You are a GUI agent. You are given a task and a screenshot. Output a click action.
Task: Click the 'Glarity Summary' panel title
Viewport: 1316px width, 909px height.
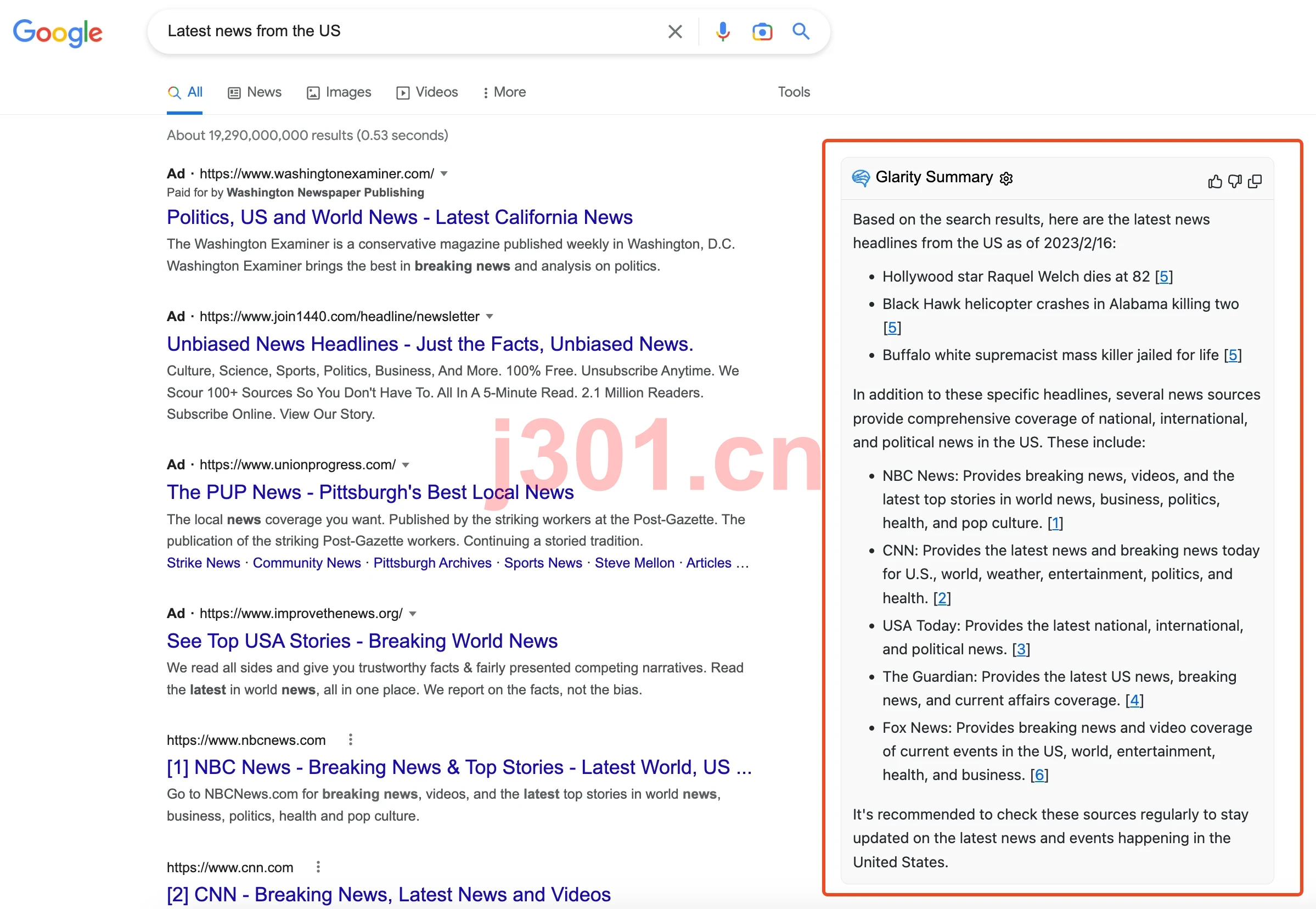pos(934,177)
